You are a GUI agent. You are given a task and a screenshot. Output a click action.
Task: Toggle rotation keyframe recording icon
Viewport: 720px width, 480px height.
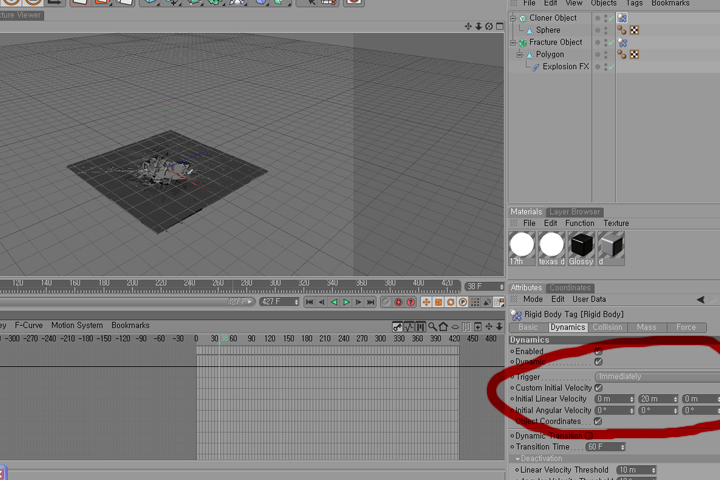coord(450,302)
